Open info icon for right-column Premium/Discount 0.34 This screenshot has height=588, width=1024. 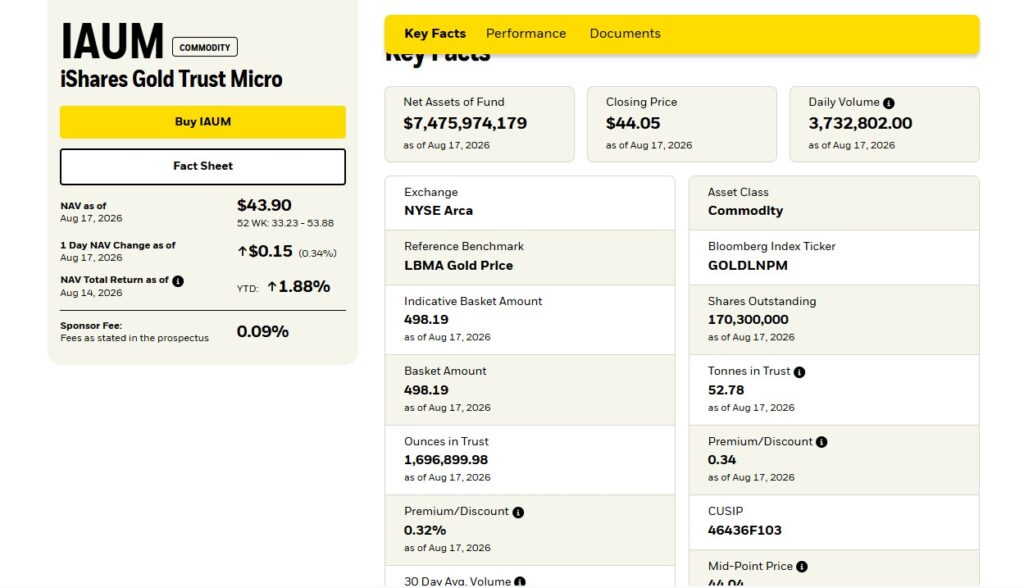point(822,442)
